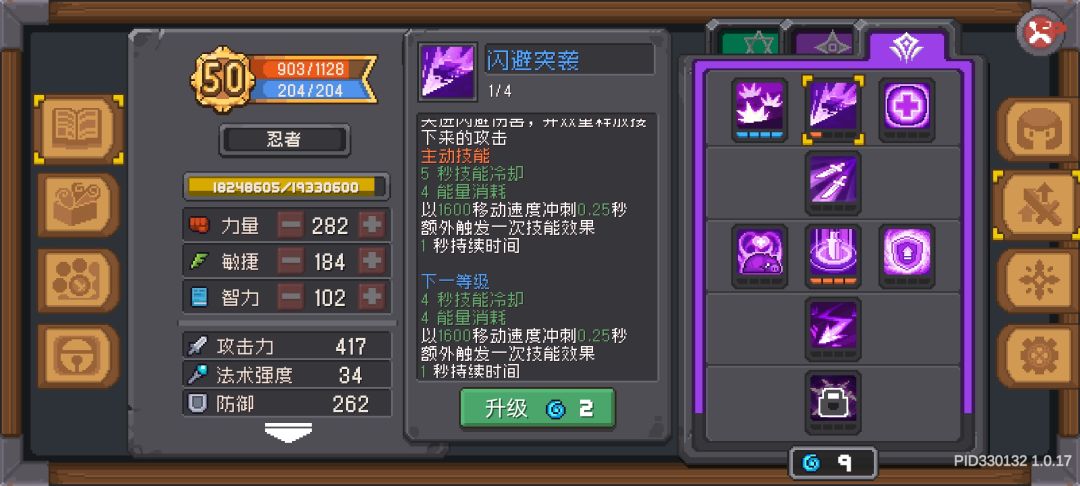Increase 力量 with the plus button
Viewport: 1080px width, 486px height.
click(372, 225)
